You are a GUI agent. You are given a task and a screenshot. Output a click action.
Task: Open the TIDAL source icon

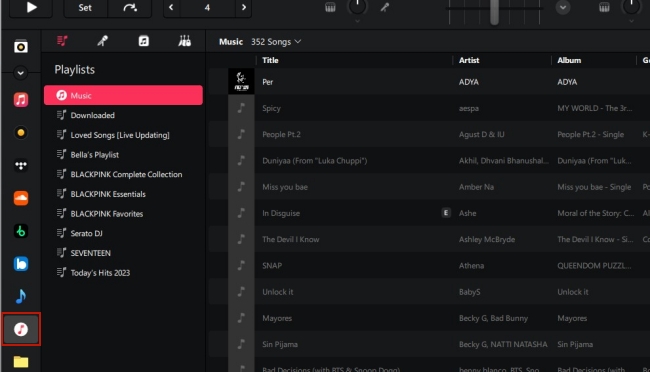point(21,165)
